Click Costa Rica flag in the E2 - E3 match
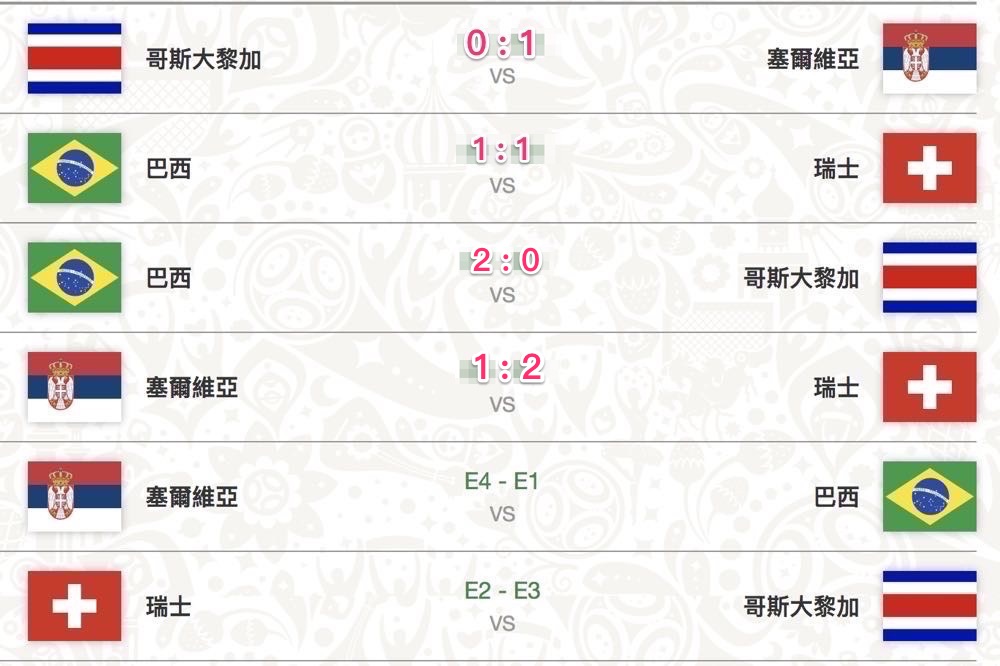 [929, 606]
